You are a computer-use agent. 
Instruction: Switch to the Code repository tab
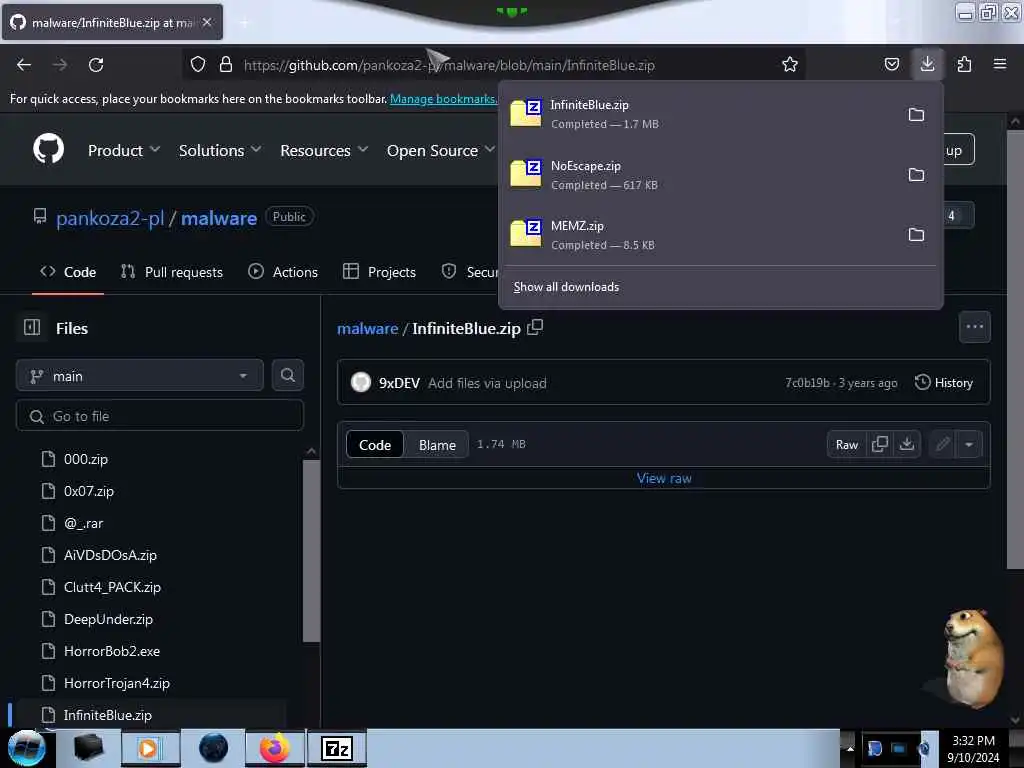pos(68,272)
